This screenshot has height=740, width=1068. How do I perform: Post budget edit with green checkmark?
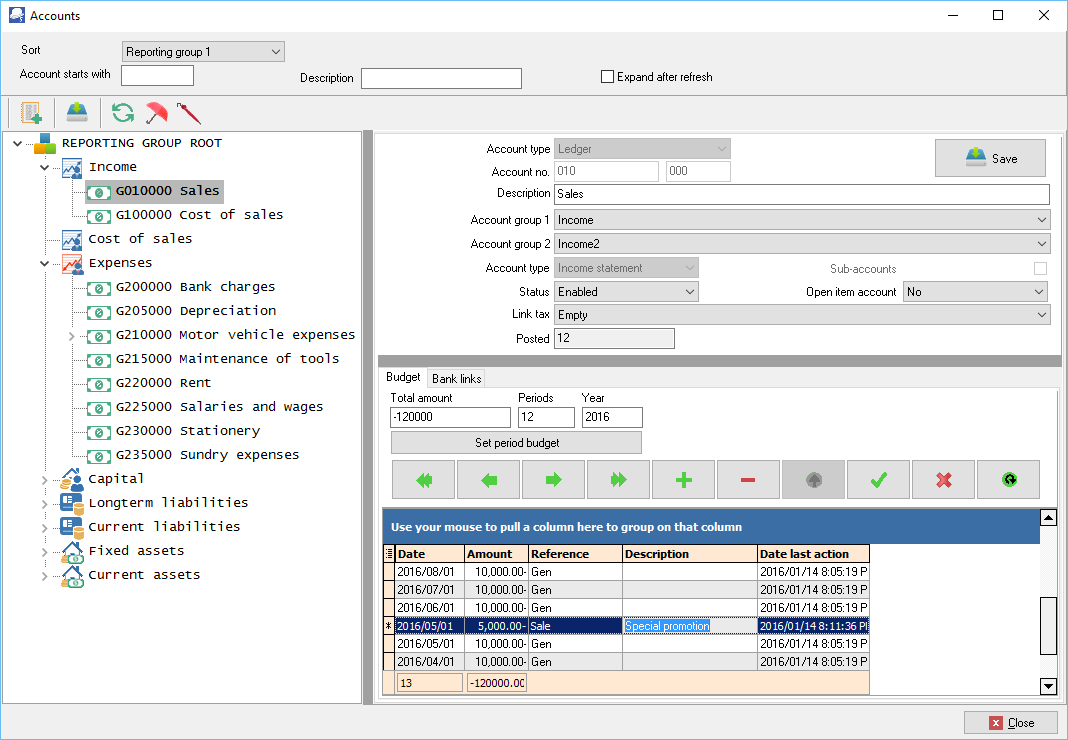click(x=878, y=480)
